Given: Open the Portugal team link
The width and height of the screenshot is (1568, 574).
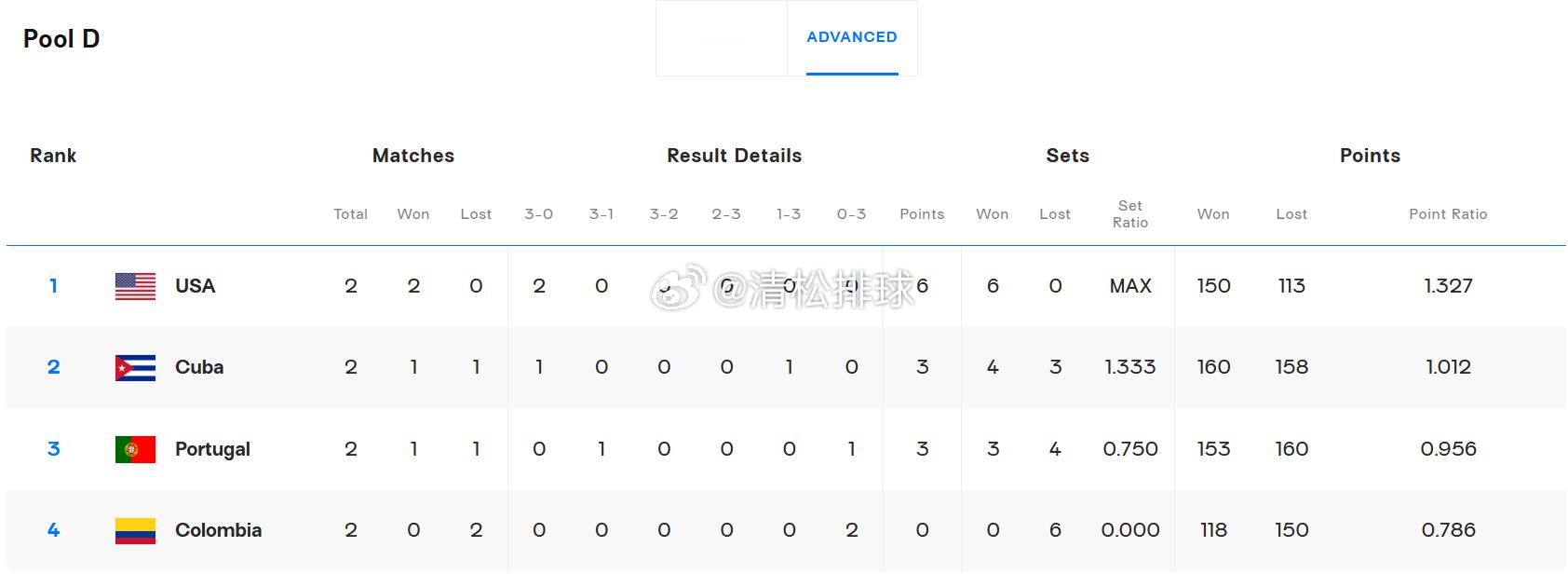Looking at the screenshot, I should pos(212,449).
